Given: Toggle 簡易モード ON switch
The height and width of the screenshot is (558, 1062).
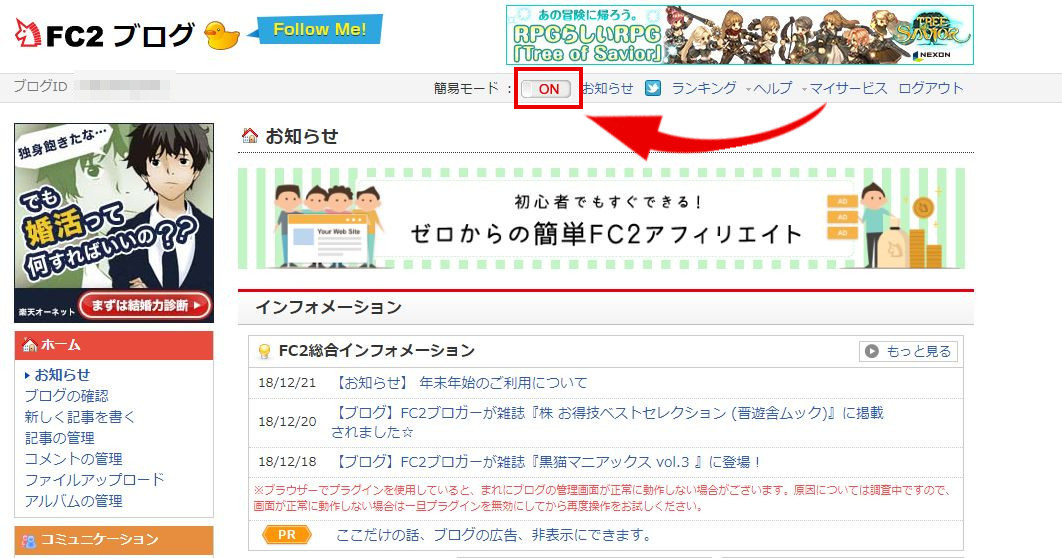Looking at the screenshot, I should [546, 89].
